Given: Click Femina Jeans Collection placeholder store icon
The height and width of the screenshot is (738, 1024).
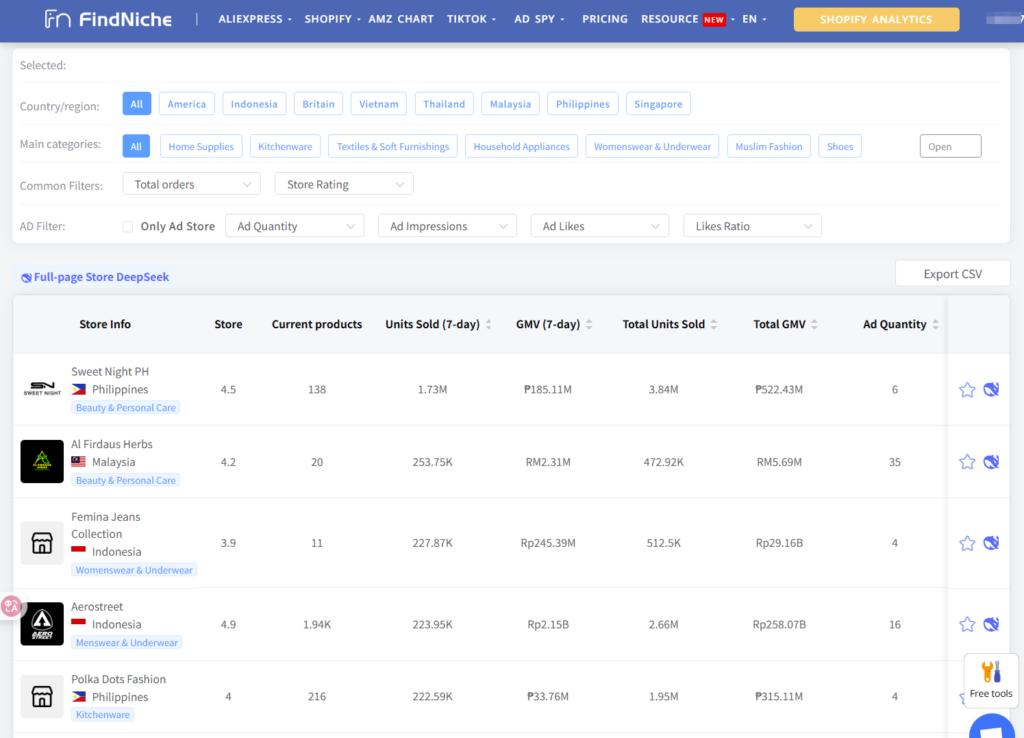Looking at the screenshot, I should [42, 543].
